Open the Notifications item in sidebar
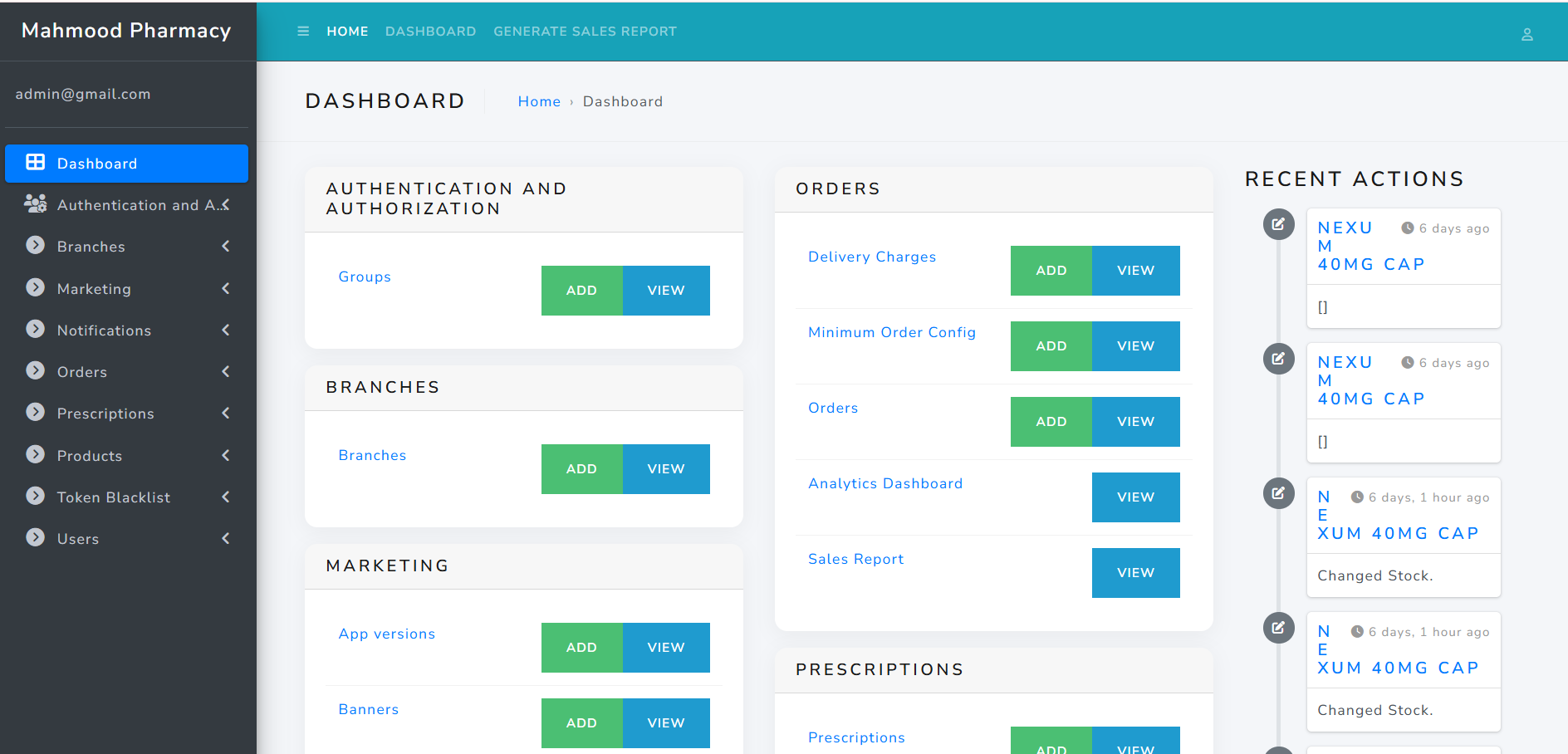The width and height of the screenshot is (1568, 754). [x=104, y=330]
